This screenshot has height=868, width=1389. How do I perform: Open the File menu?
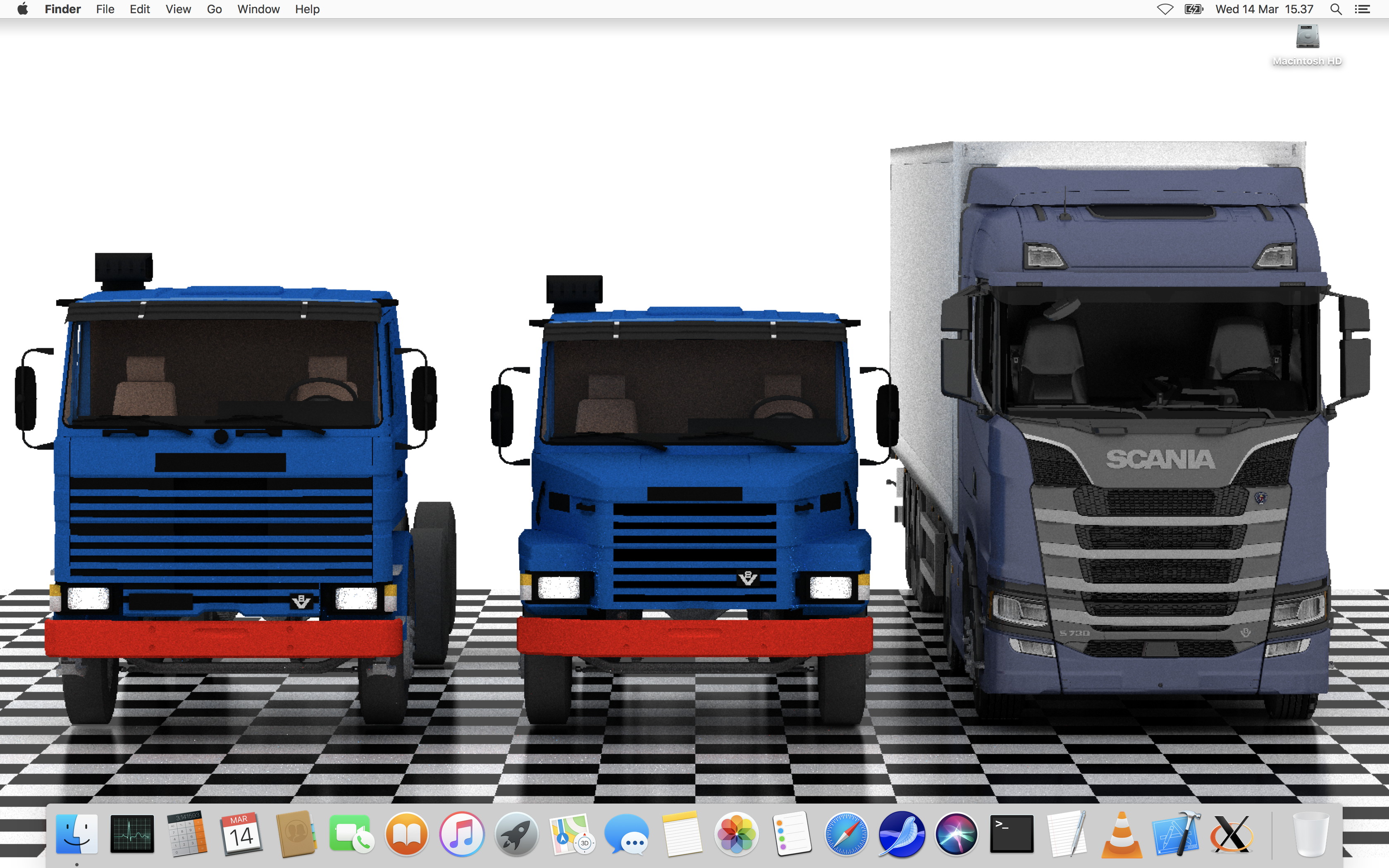pyautogui.click(x=105, y=9)
